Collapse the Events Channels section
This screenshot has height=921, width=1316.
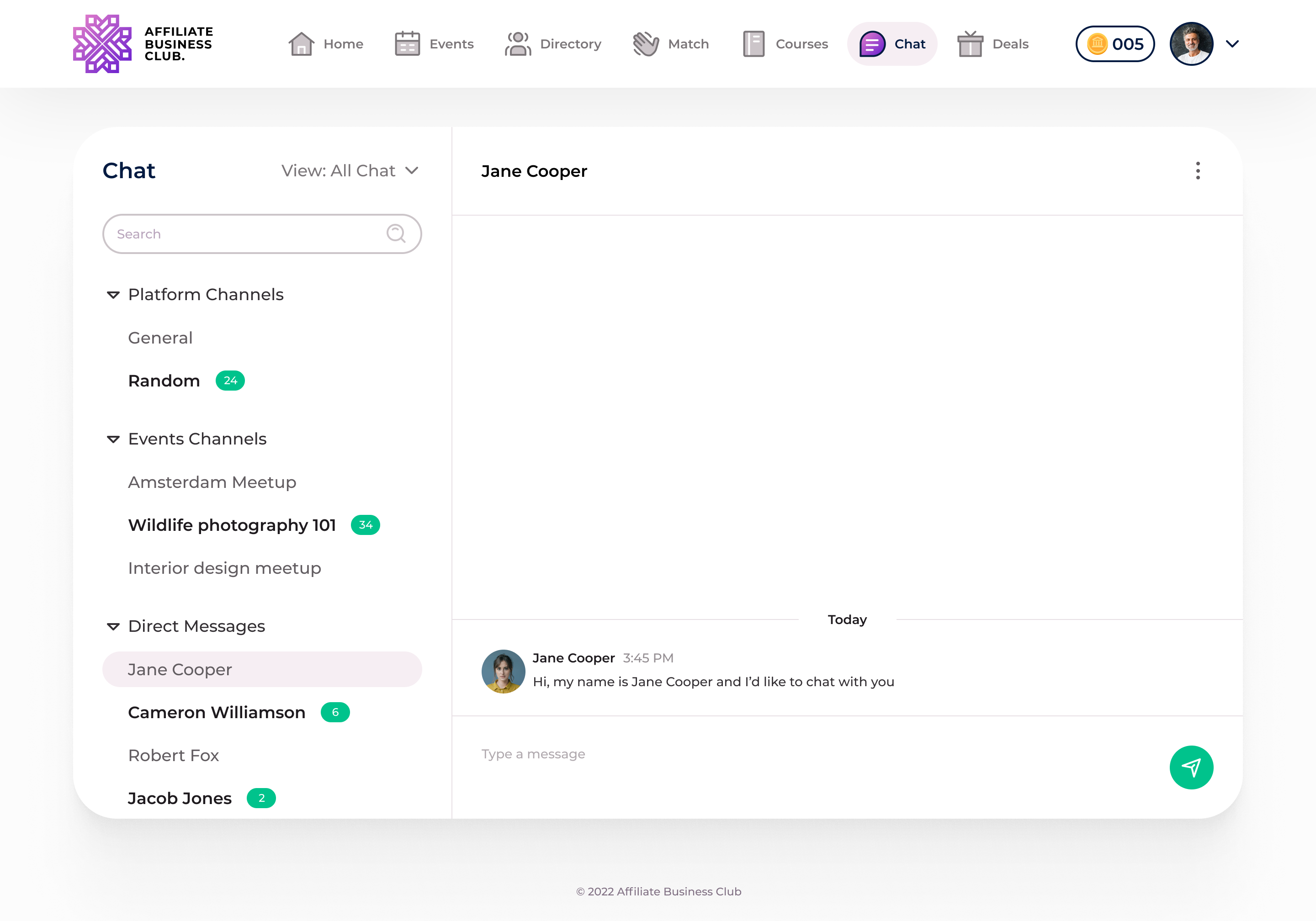click(x=113, y=438)
